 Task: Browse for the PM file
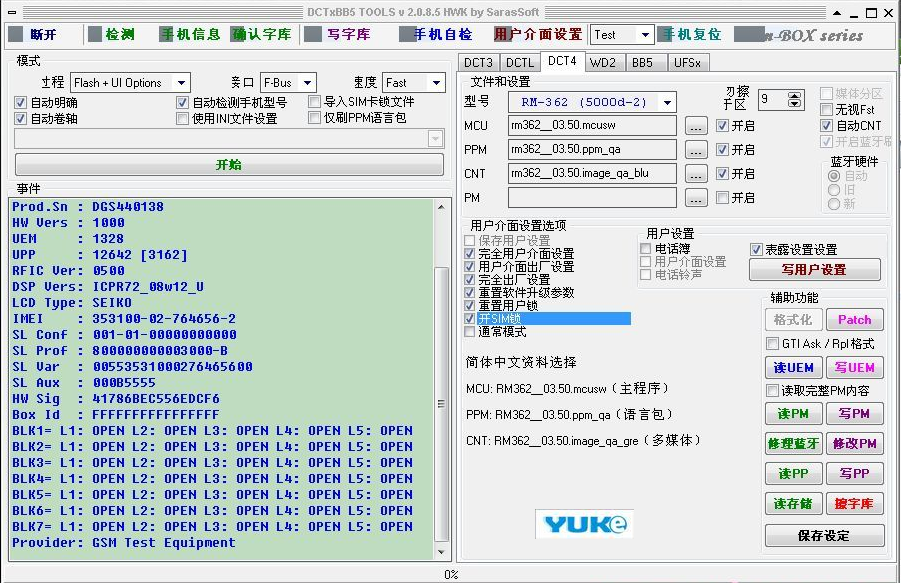[696, 198]
